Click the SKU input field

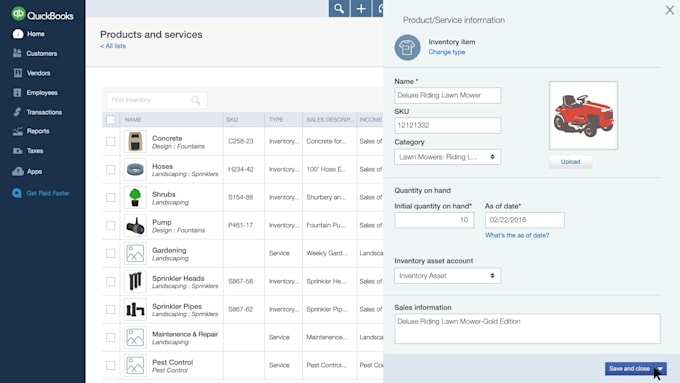448,125
